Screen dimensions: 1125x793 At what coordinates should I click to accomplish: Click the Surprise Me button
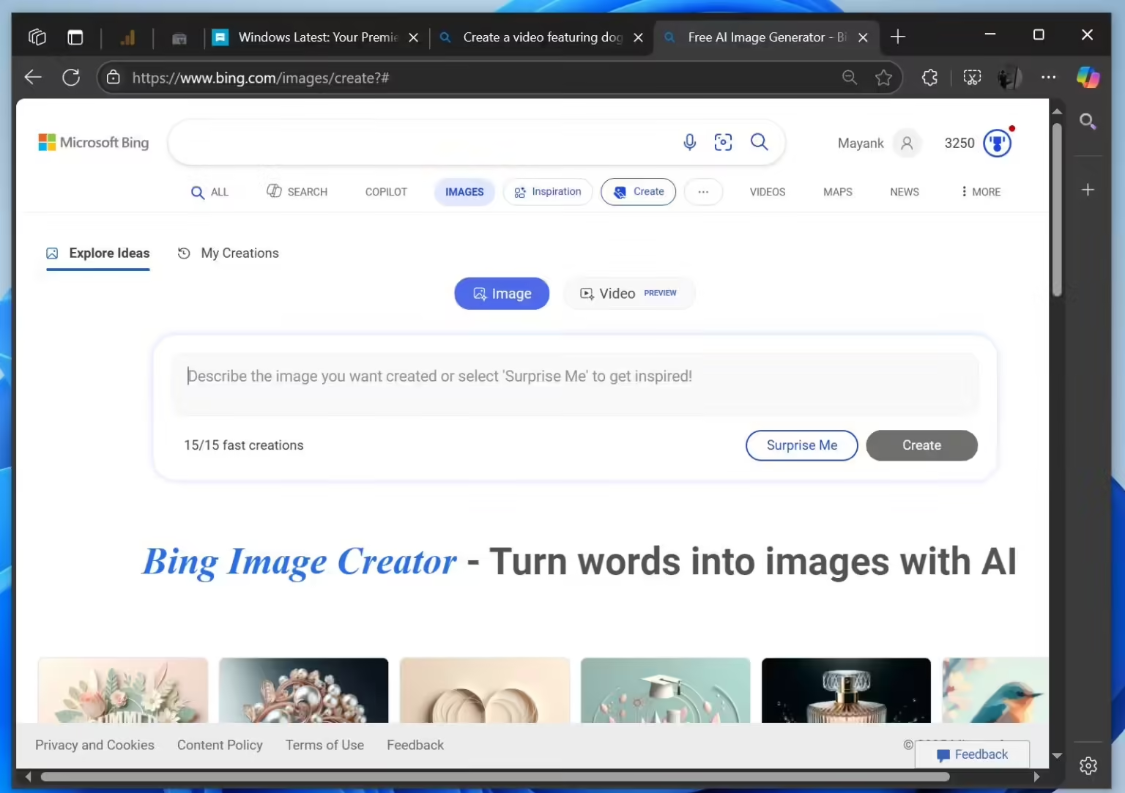tap(801, 445)
